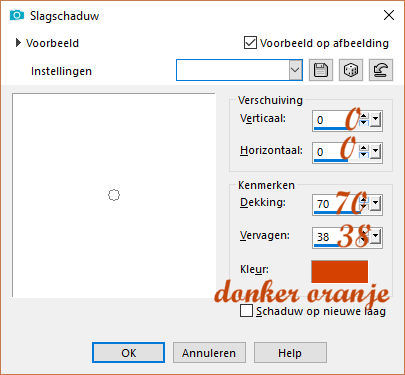Click the shadow offset handle in preview
Viewport: 405px width, 375px height.
coord(114,195)
